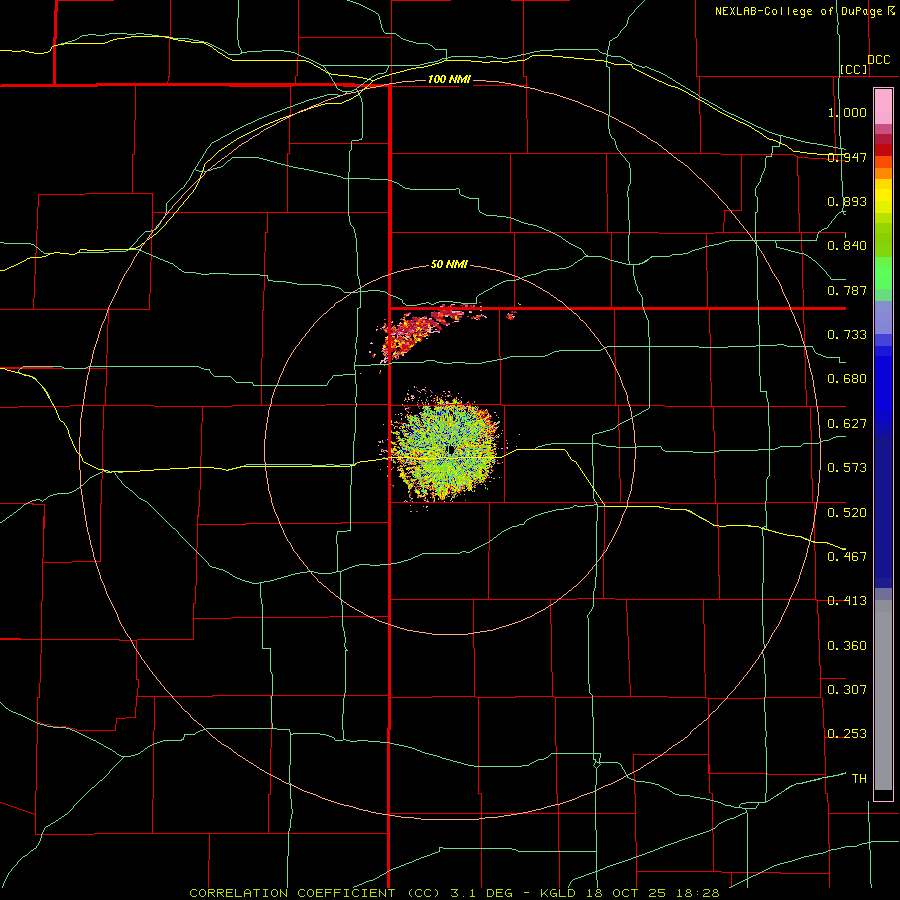Pick the lavender color bar segment

point(883,317)
